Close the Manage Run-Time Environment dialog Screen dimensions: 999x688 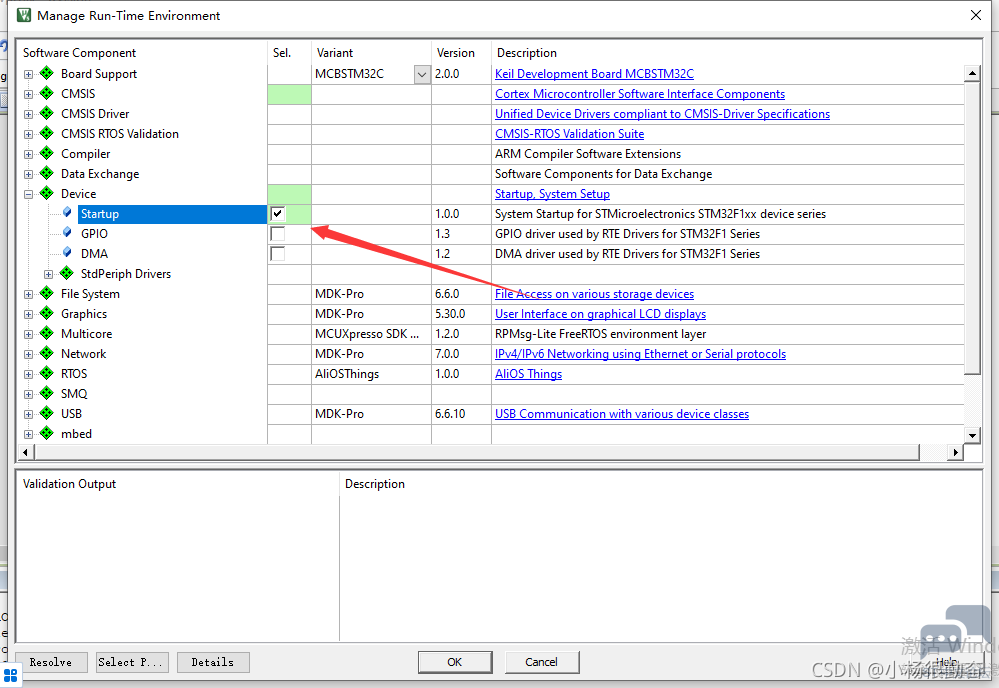pos(975,15)
